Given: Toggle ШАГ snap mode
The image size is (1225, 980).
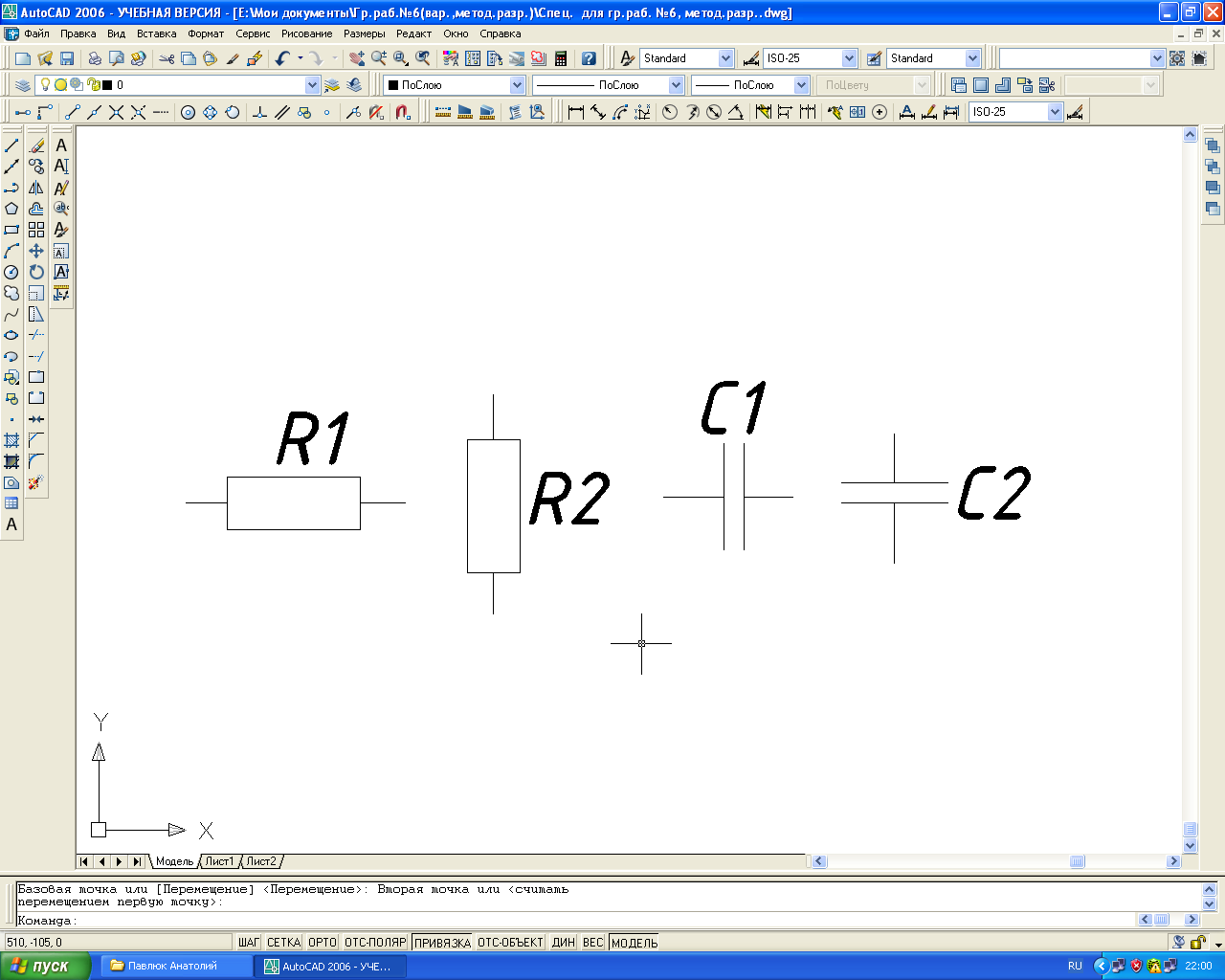Looking at the screenshot, I should (x=249, y=943).
